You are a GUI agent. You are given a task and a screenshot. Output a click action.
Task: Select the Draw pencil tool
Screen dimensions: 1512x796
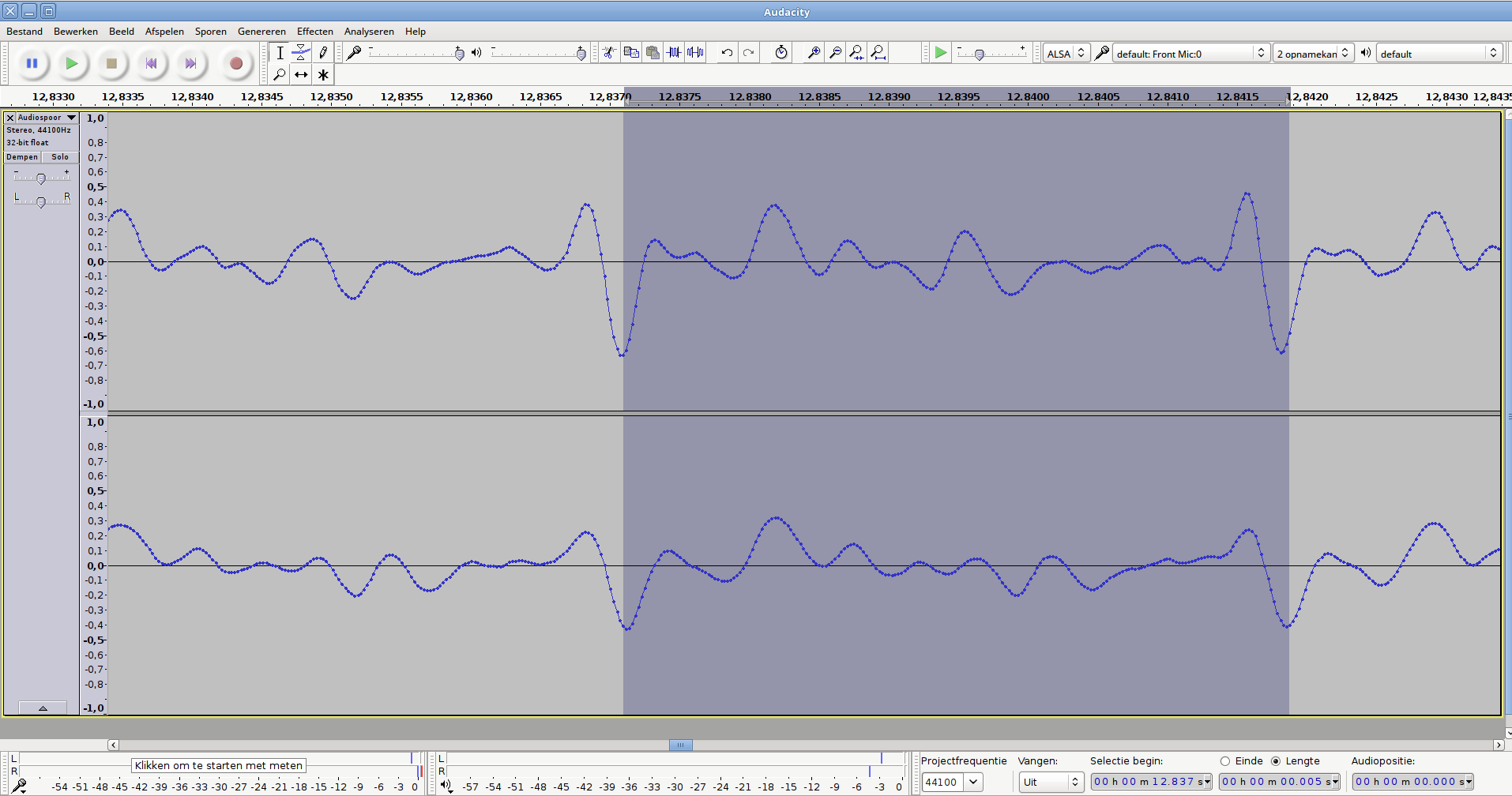click(323, 53)
